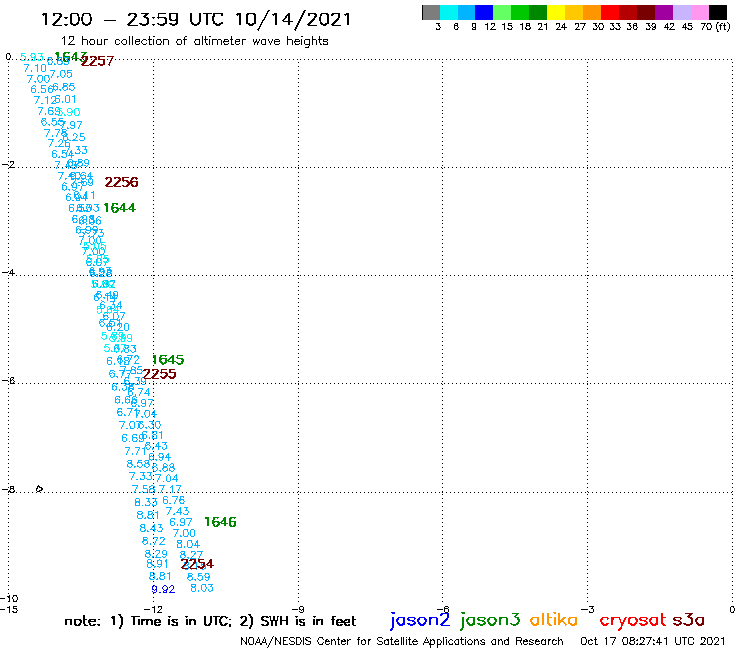The height and width of the screenshot is (650, 740).
Task: Click the -12 longitude axis label
Action: (x=153, y=609)
